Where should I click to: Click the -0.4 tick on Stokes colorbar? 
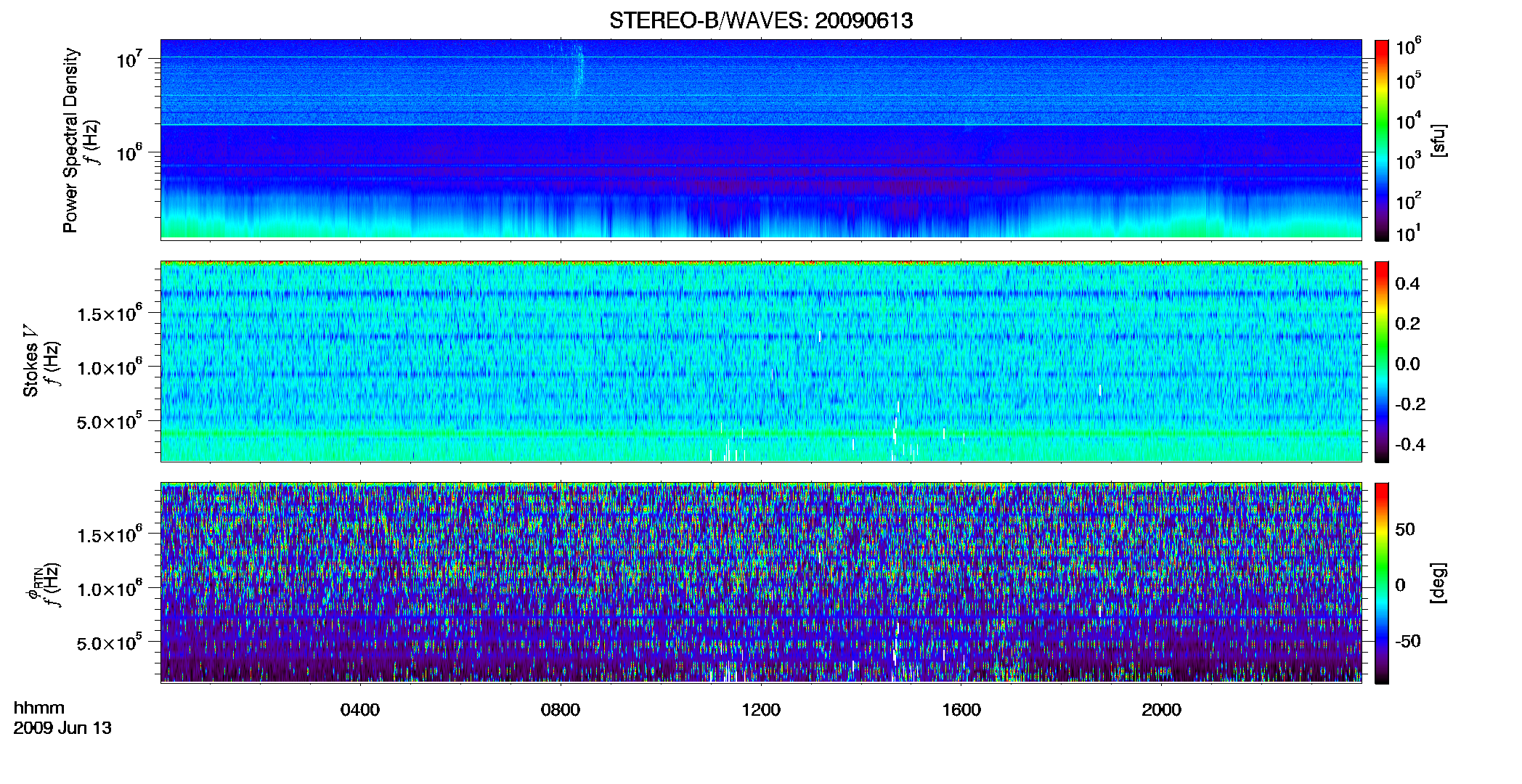click(x=1409, y=444)
